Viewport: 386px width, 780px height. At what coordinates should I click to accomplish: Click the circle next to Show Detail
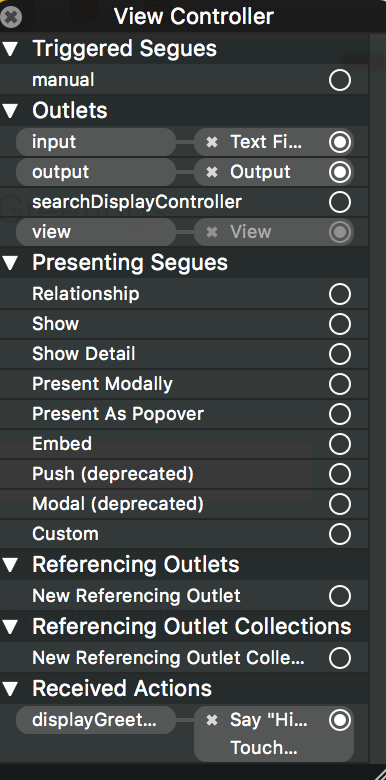[x=340, y=354]
